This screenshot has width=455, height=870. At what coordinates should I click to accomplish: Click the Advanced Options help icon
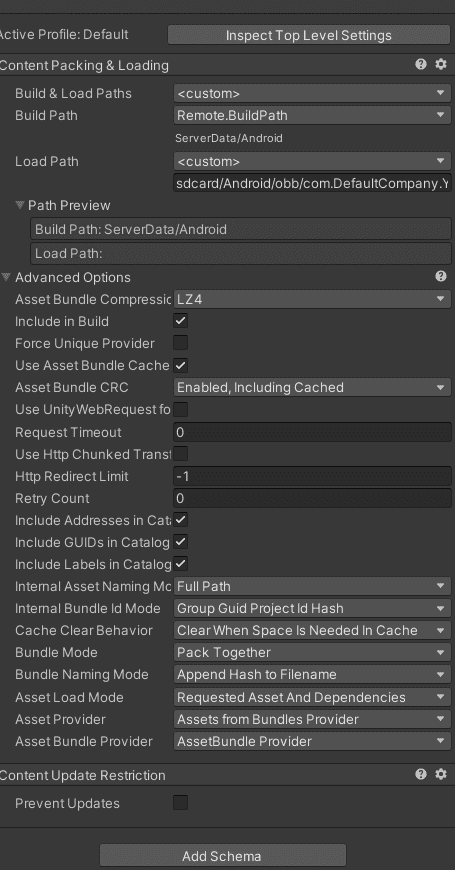point(441,276)
